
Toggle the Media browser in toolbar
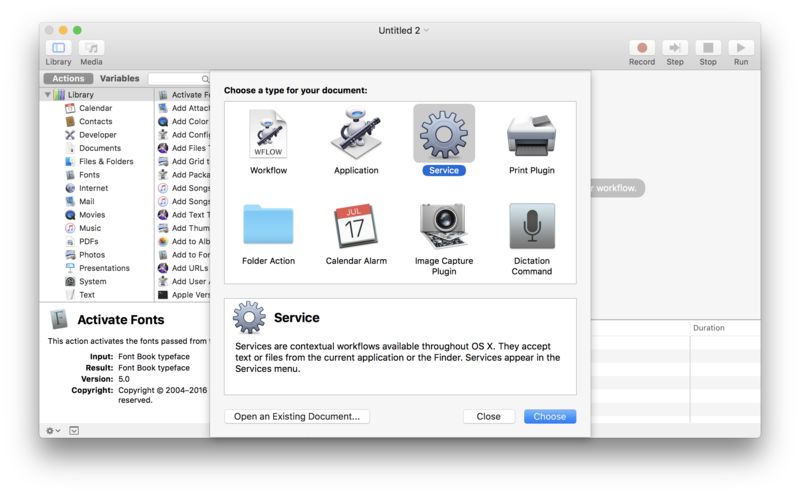pyautogui.click(x=91, y=48)
